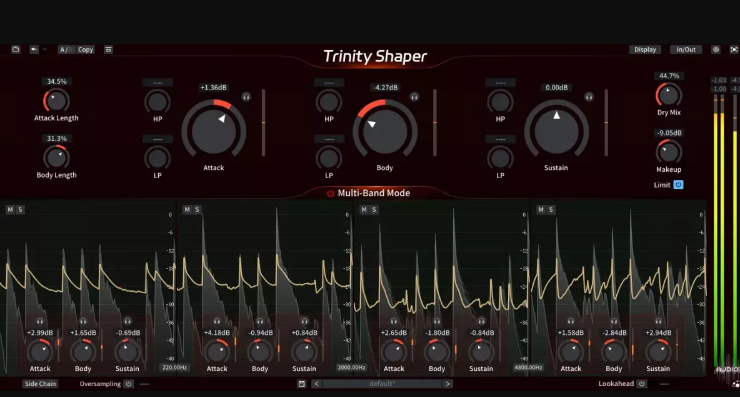Click headphone icon above fourth band Body
This screenshot has width=740, height=397.
click(x=614, y=321)
